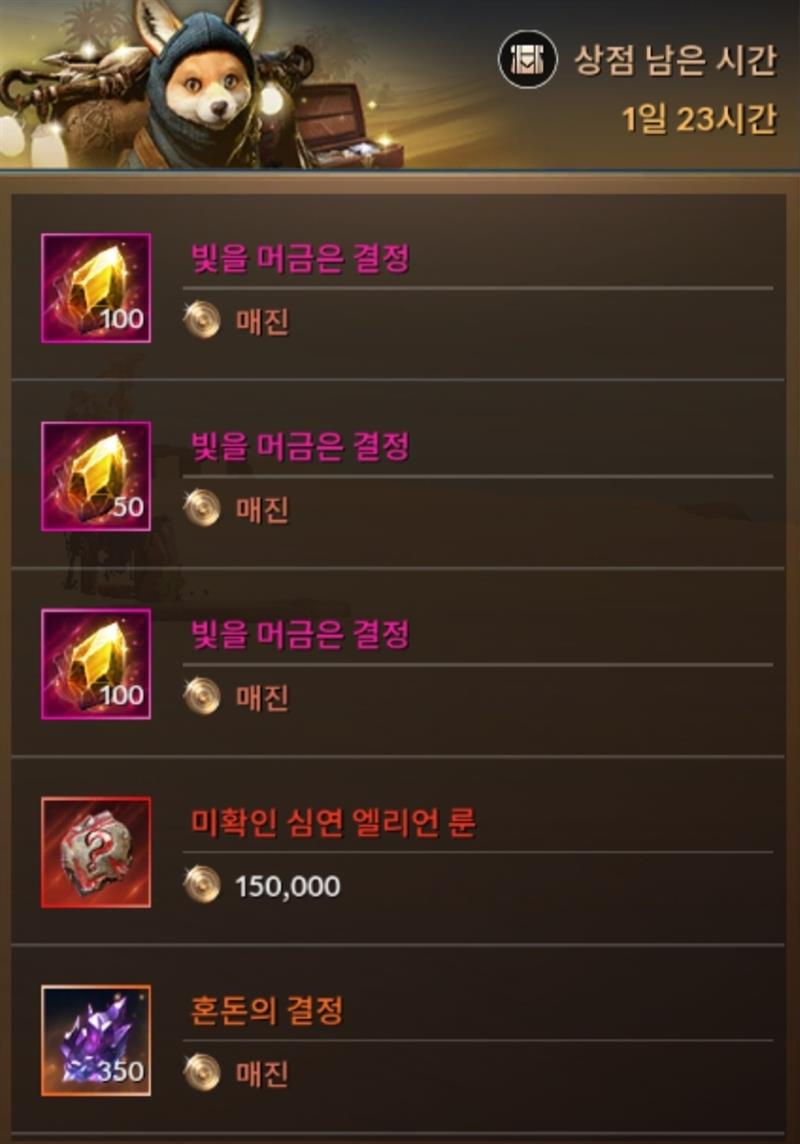Viewport: 800px width, 1144px height.
Task: Click the 미확인 심연 엘리언 룬 title text
Action: pyautogui.click(x=333, y=822)
